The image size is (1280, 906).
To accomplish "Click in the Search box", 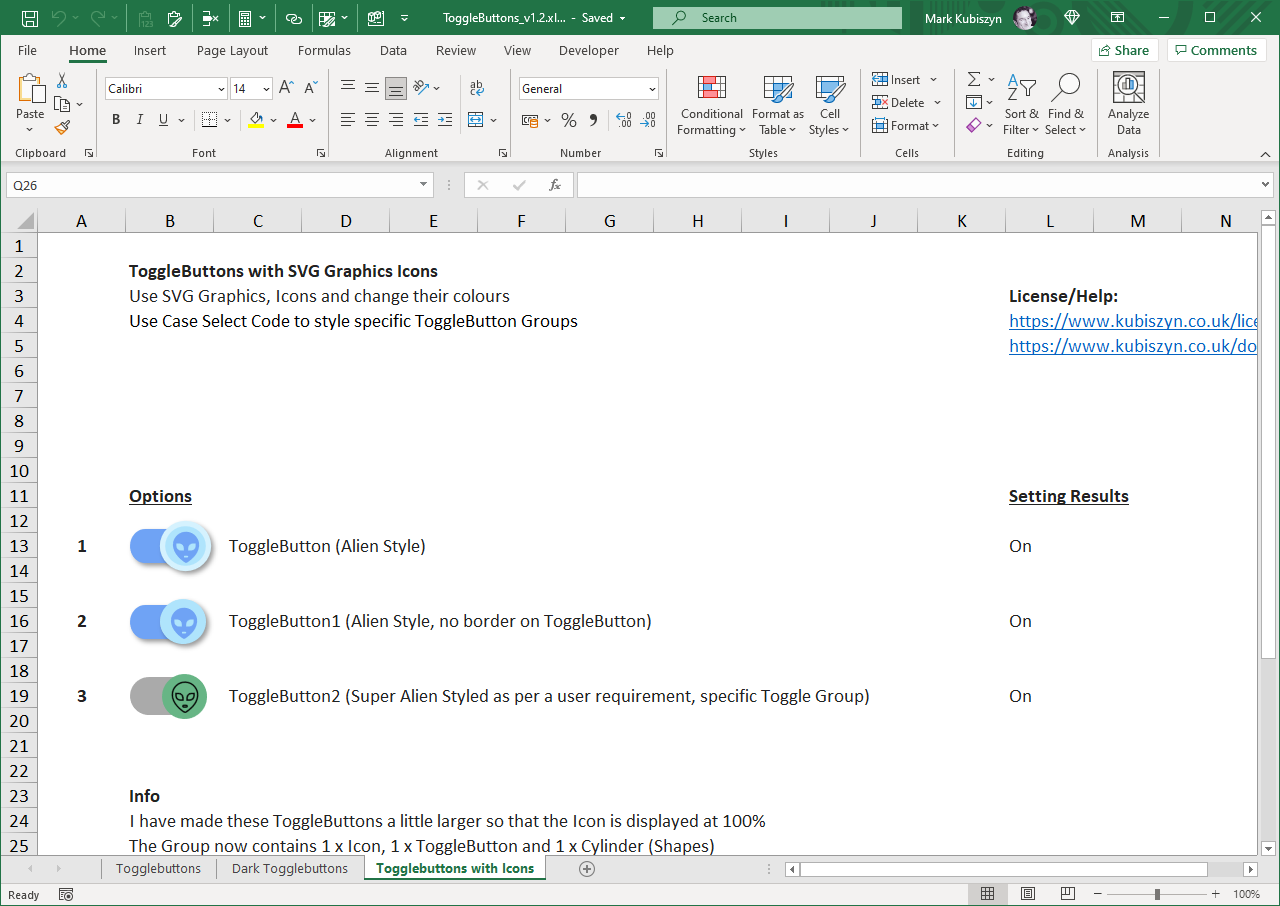I will coord(777,18).
